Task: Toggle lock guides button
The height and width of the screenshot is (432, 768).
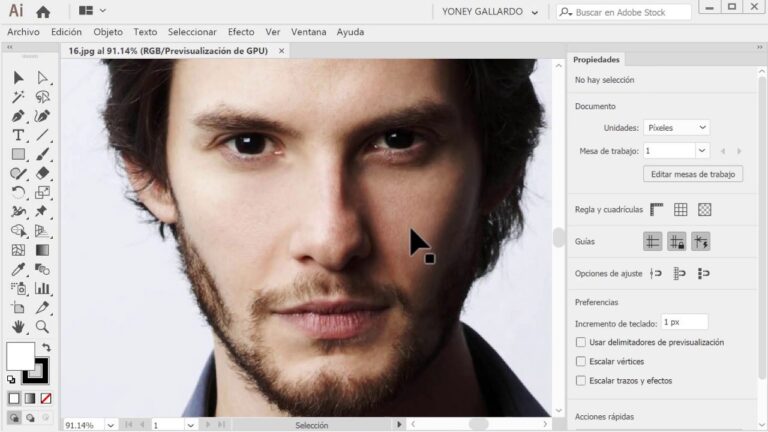Action: click(676, 241)
